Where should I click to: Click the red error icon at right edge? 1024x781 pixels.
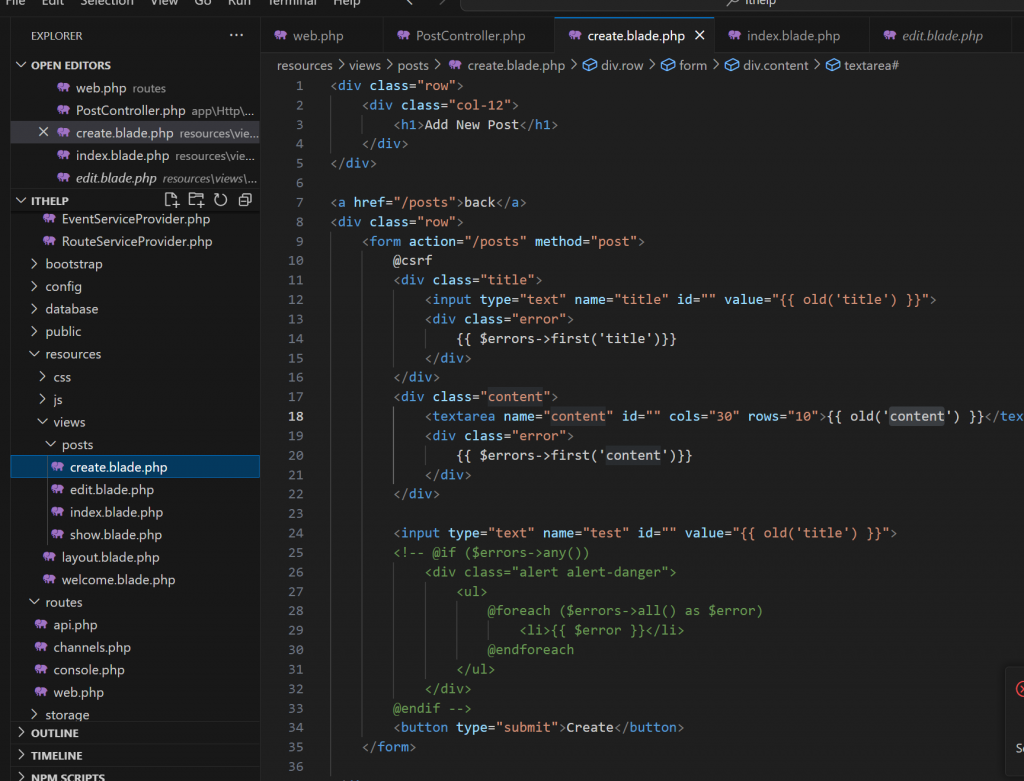[1019, 689]
